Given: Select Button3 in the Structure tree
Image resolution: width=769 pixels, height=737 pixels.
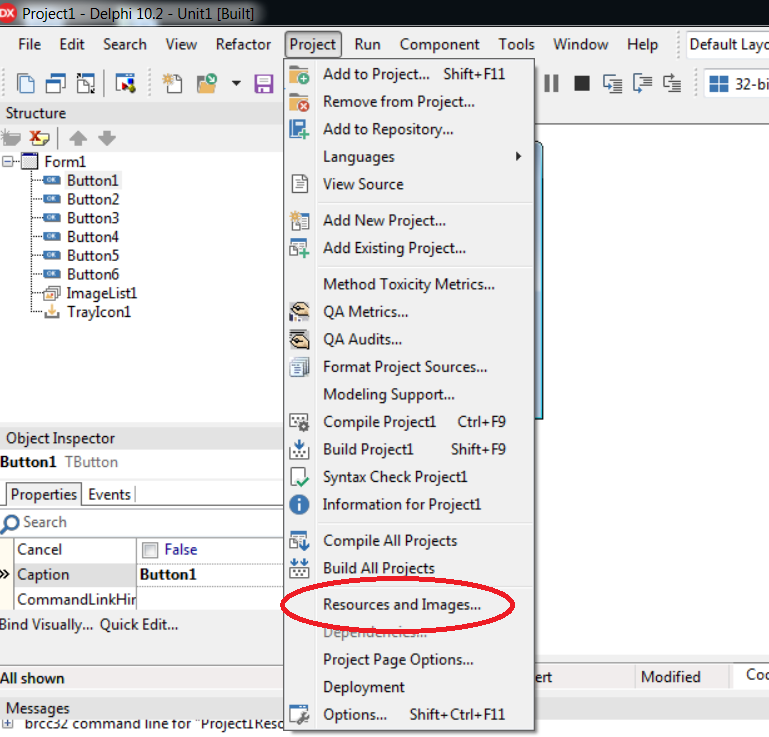Looking at the screenshot, I should tap(93, 218).
